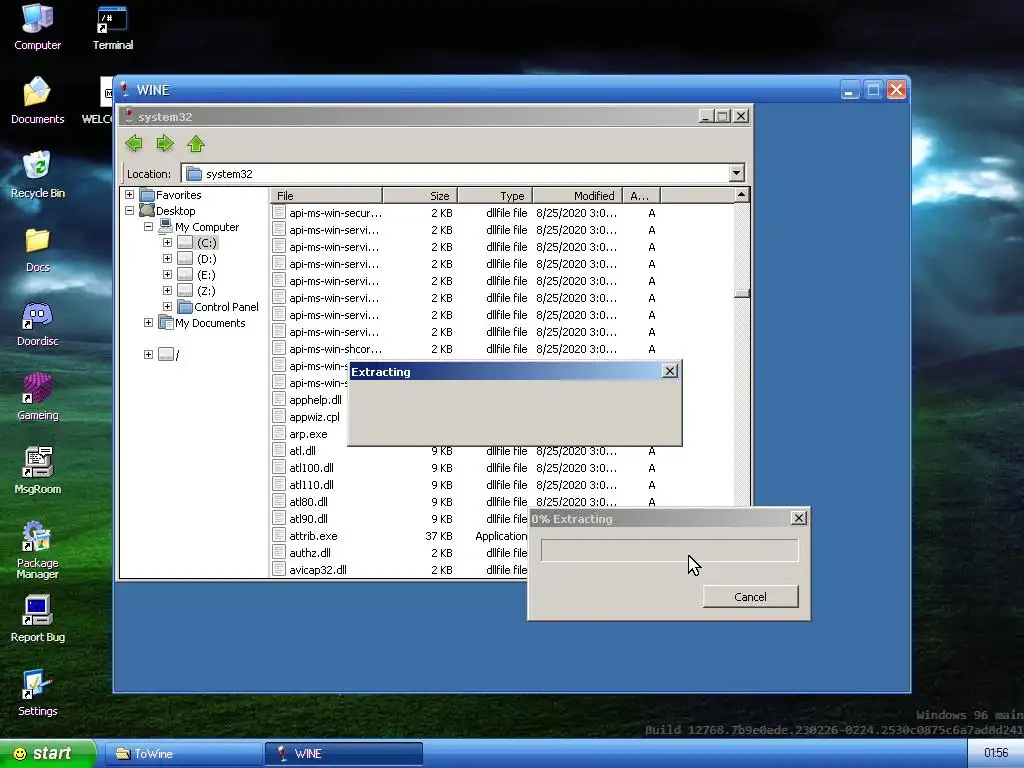This screenshot has width=1024, height=768.
Task: Select the appwiz.cpl file
Action: (314, 417)
